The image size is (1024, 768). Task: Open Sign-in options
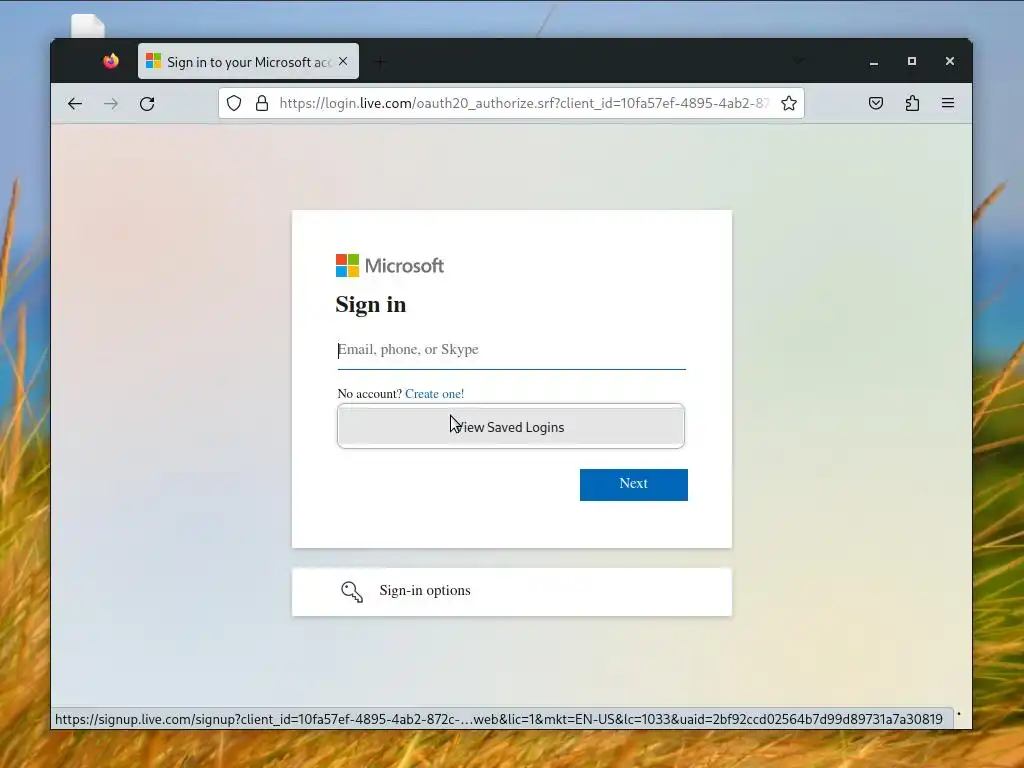coord(511,592)
